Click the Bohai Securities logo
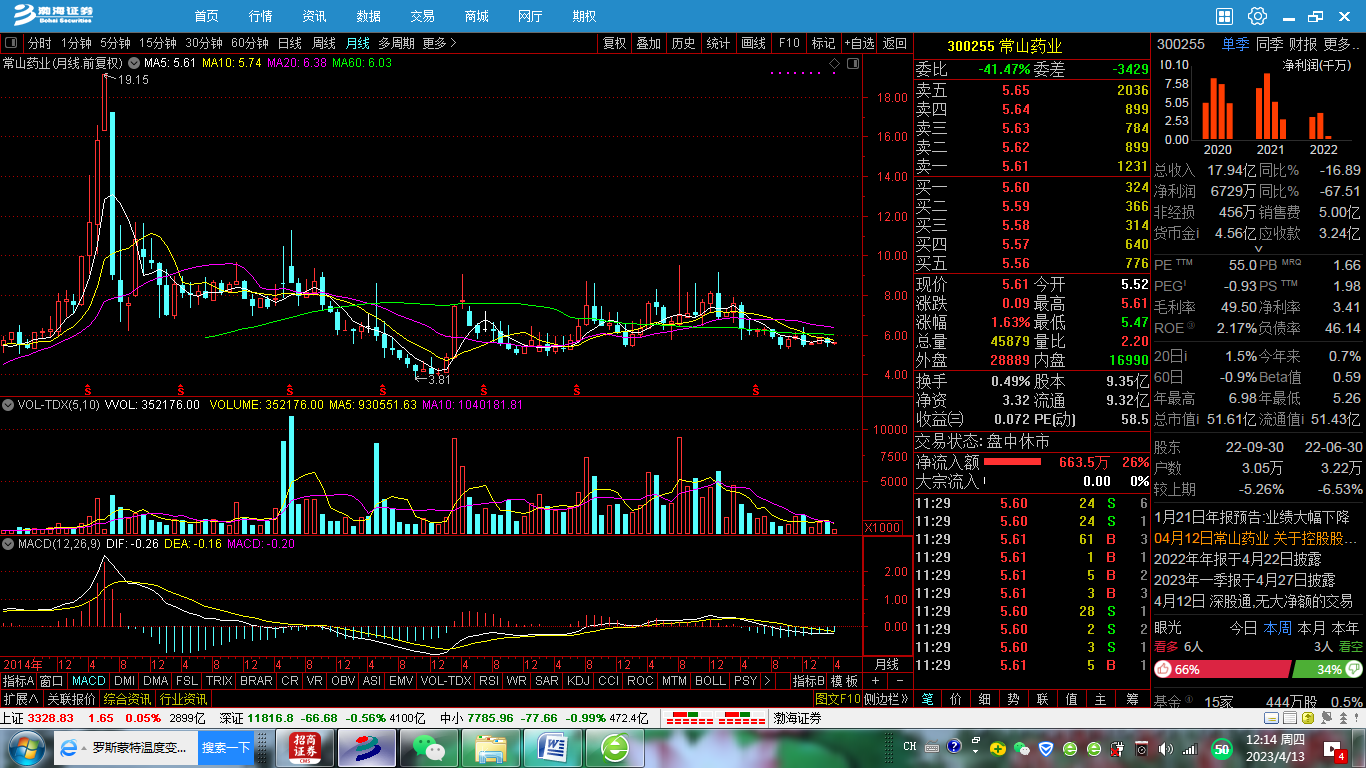Image resolution: width=1366 pixels, height=768 pixels. click(53, 15)
